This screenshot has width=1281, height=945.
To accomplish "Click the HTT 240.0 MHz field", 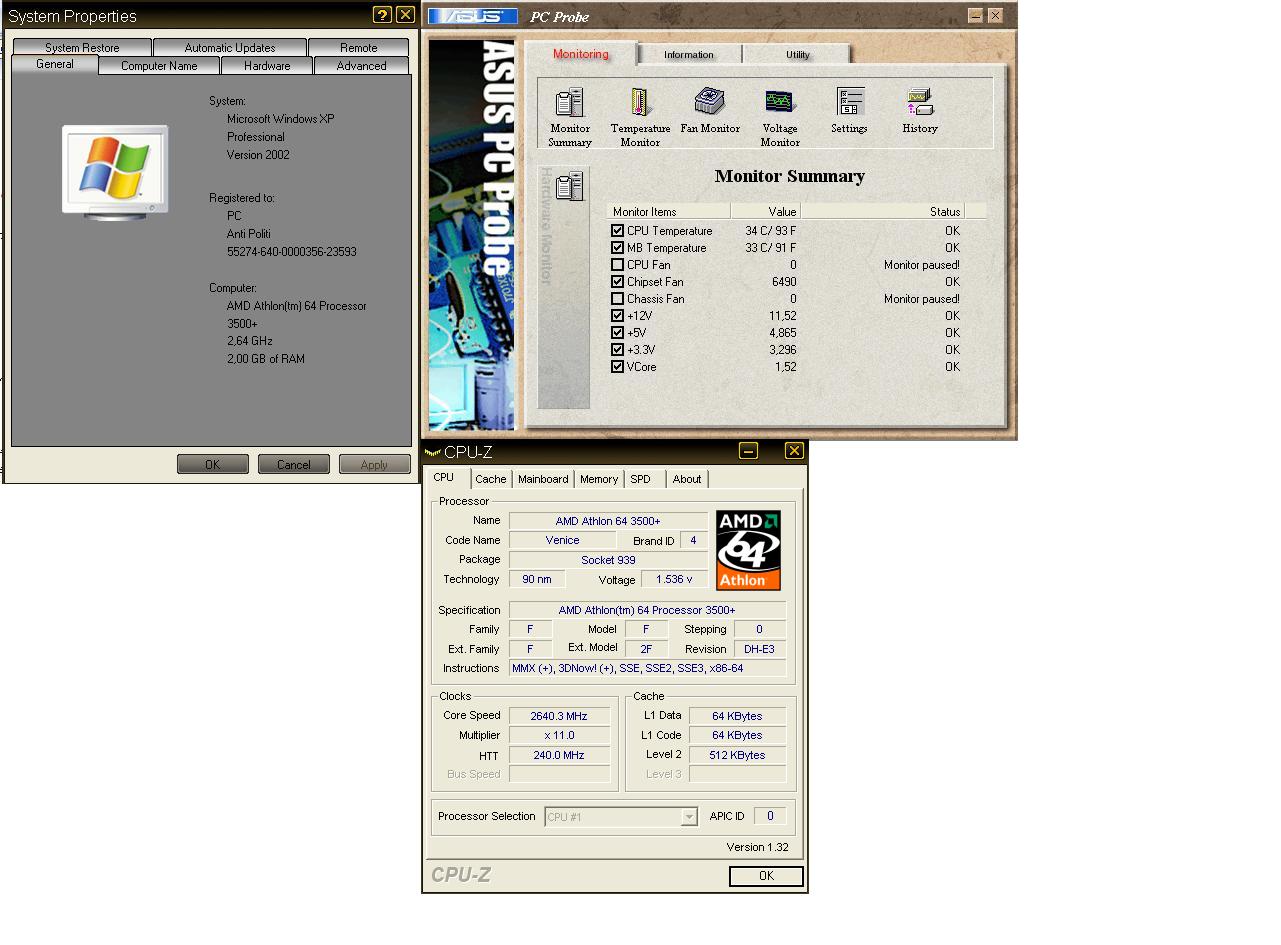I will (x=559, y=755).
